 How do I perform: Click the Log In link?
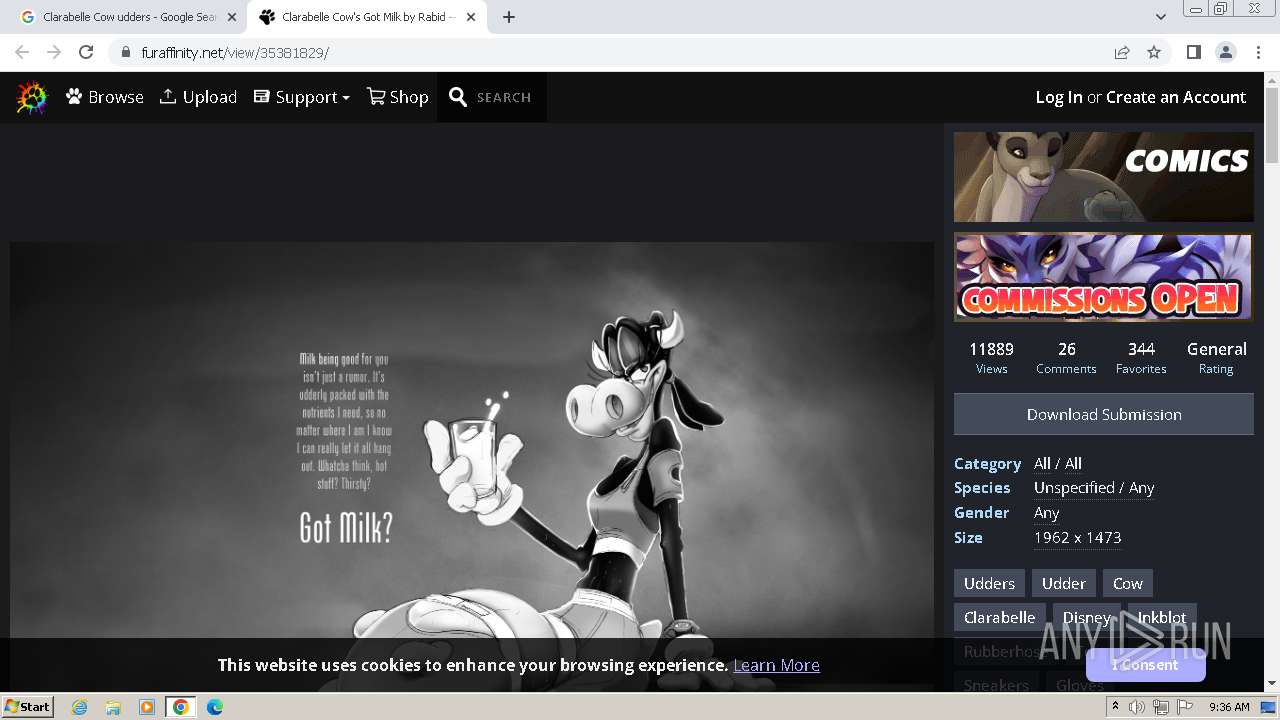[1059, 97]
